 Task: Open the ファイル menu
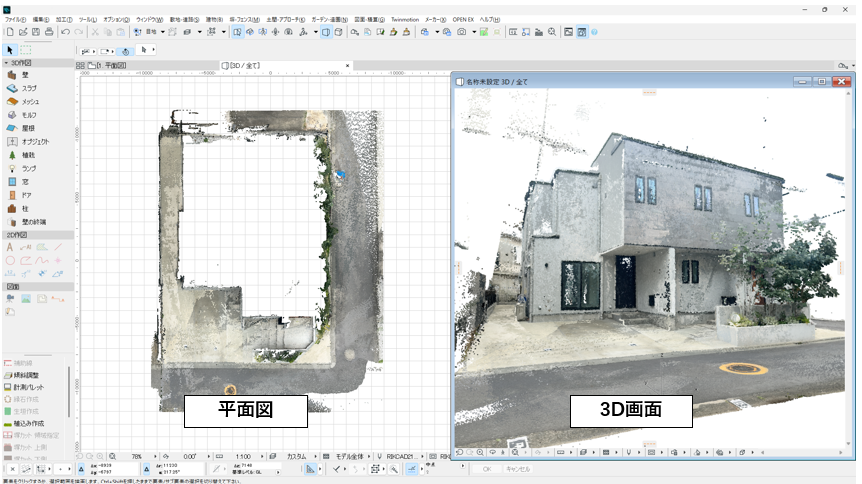(16, 19)
